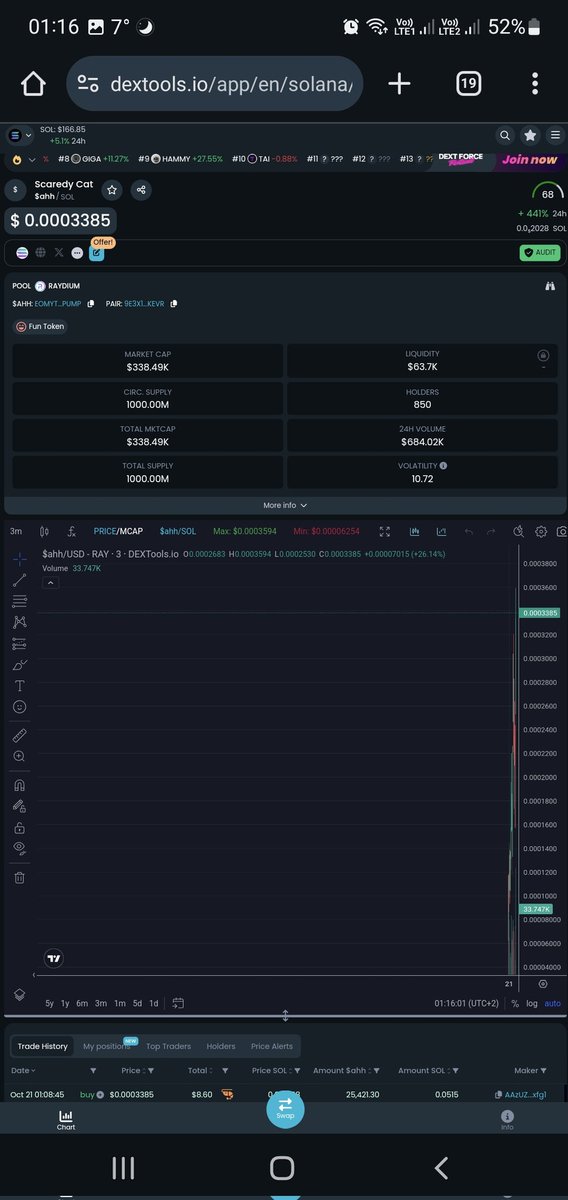
Task: Switch to the Trade History tab
Action: 43,1046
